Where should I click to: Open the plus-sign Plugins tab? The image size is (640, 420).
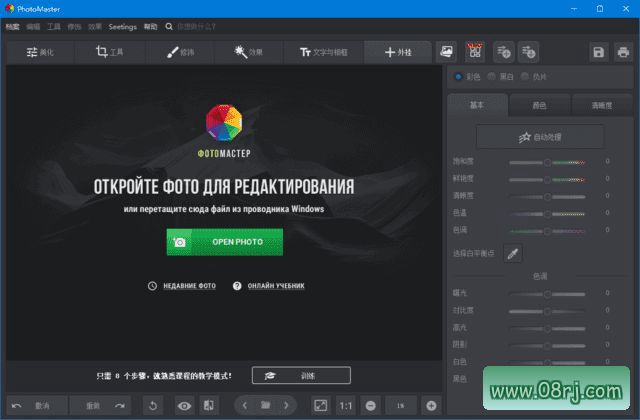tap(398, 52)
